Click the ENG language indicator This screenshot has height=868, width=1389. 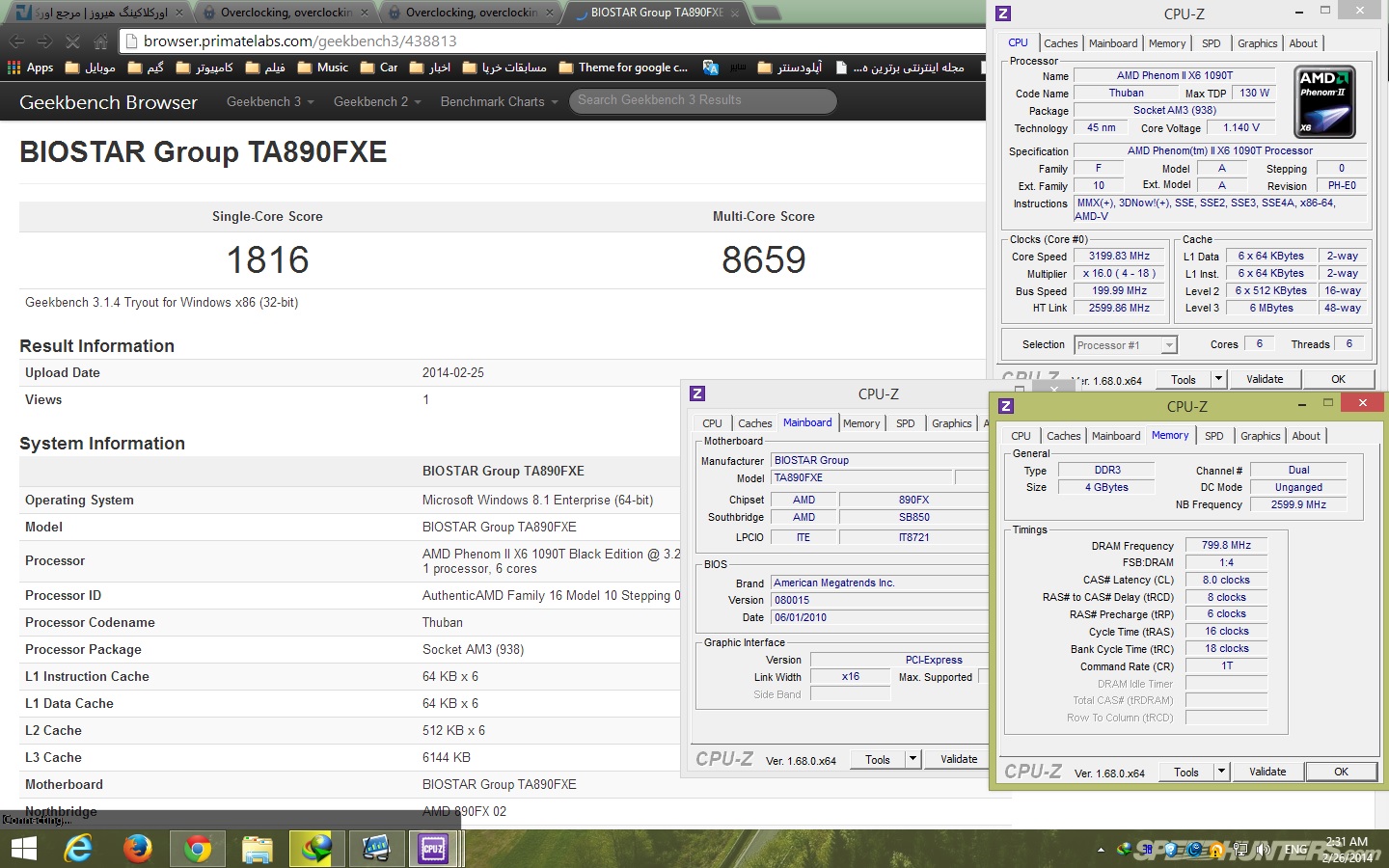point(1296,850)
